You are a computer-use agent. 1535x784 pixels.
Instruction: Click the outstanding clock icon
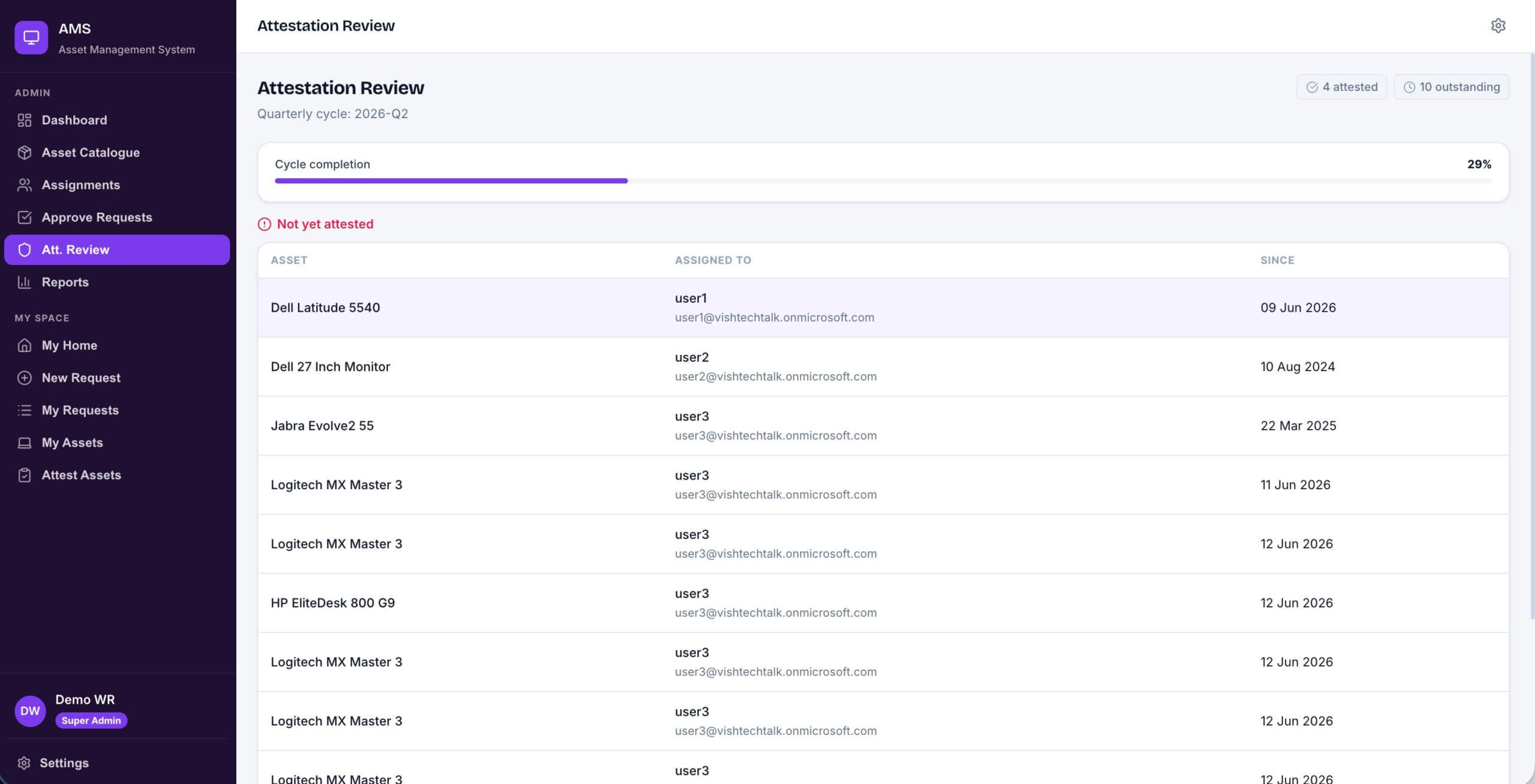(x=1409, y=87)
